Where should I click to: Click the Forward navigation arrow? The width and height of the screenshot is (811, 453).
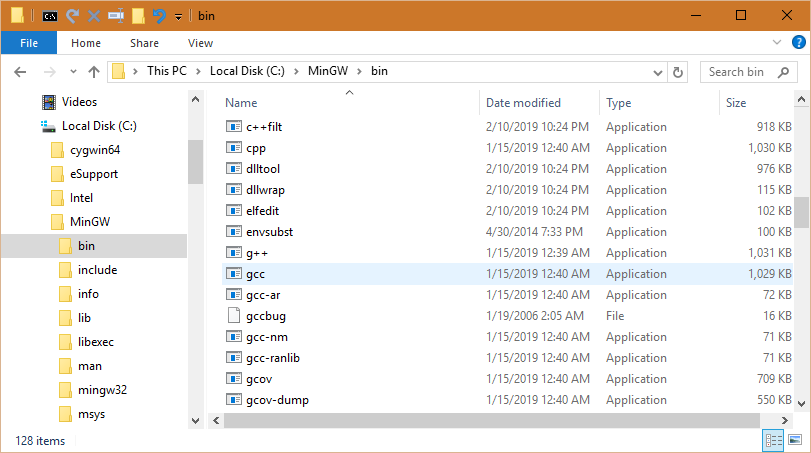click(50, 72)
